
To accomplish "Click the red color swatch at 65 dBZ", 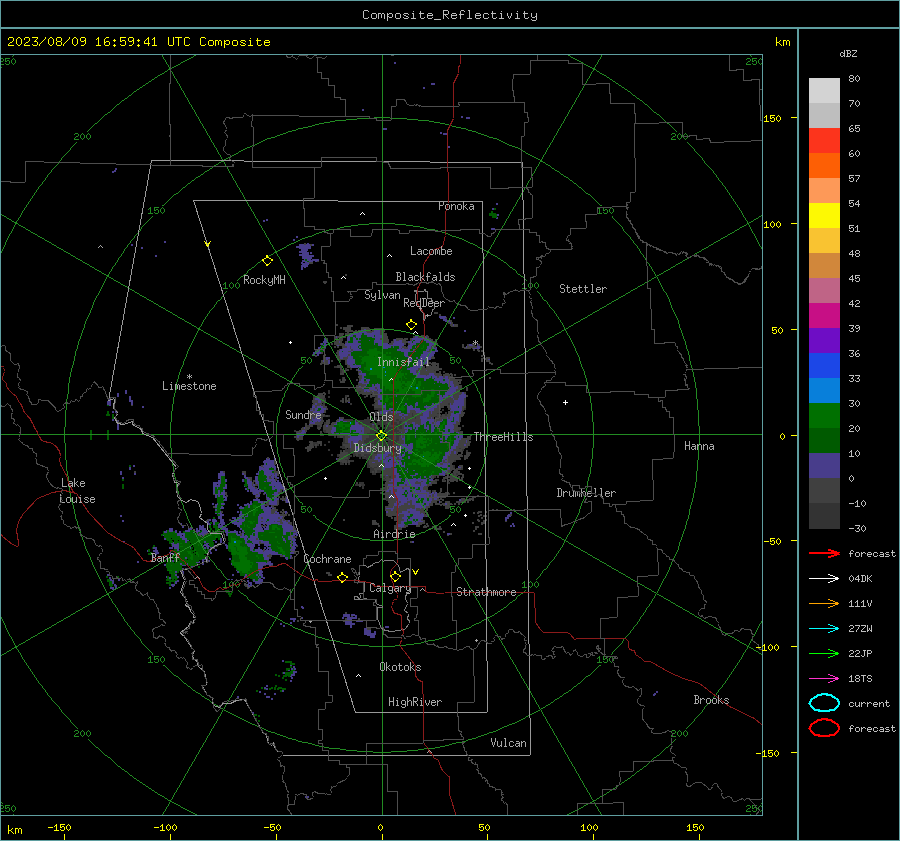I will (x=824, y=140).
